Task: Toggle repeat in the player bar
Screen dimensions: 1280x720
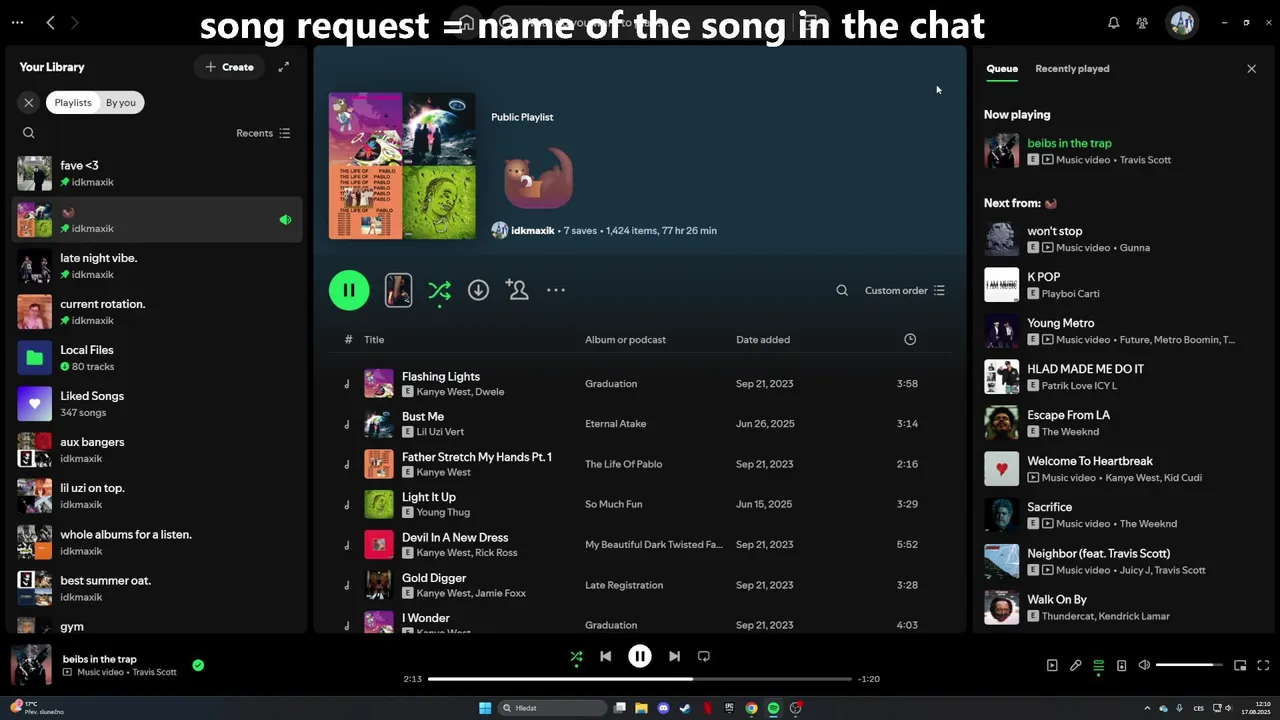Action: click(704, 656)
